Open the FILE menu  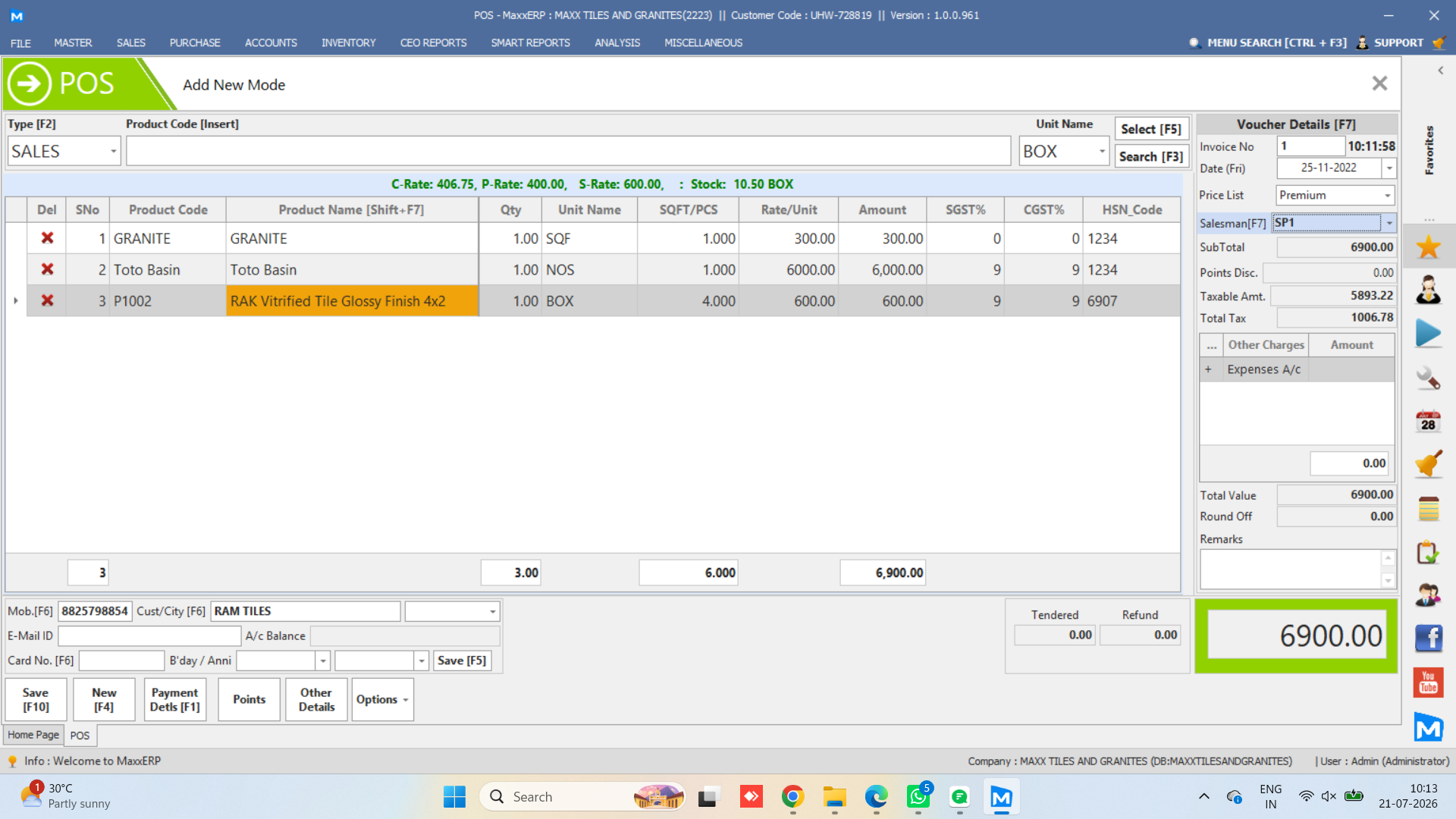20,43
